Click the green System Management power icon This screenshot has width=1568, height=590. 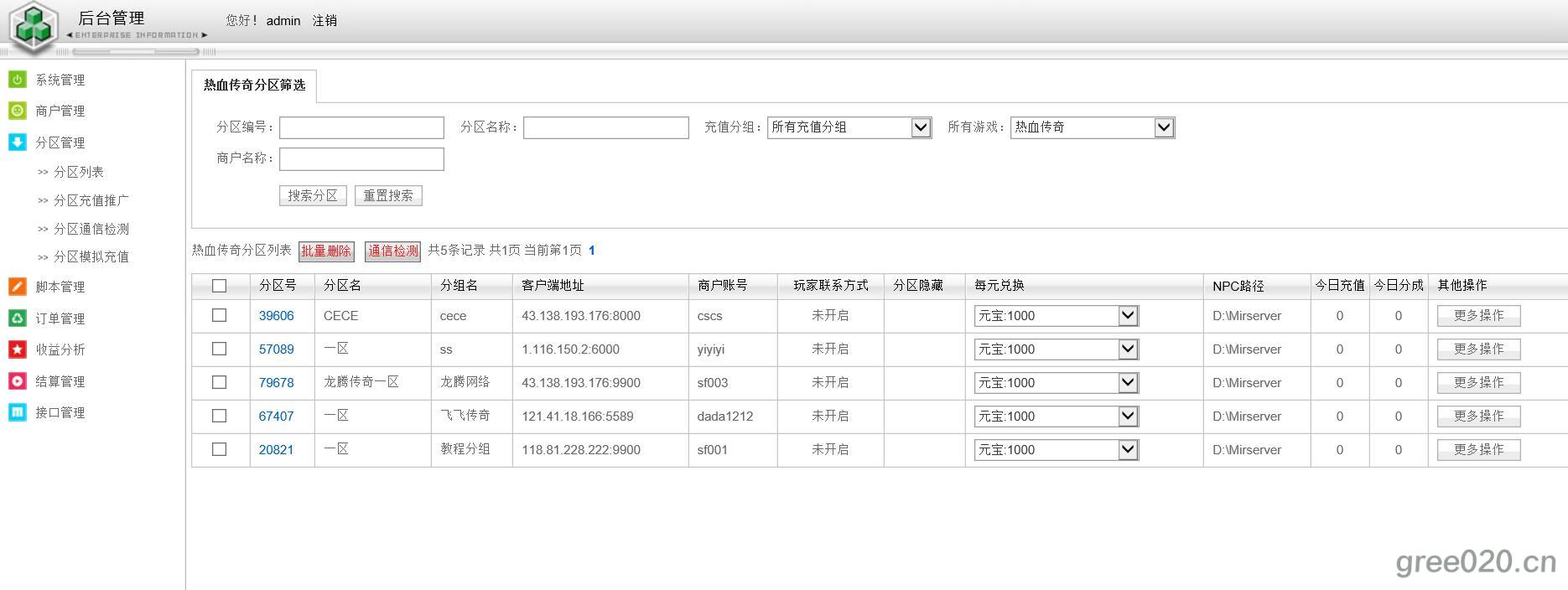pyautogui.click(x=17, y=80)
